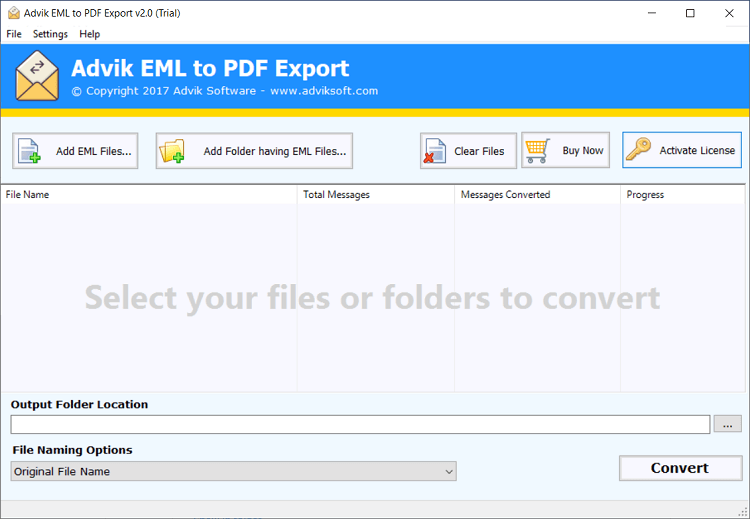Sort by the File Name column header
Image resolution: width=750 pixels, height=519 pixels.
pyautogui.click(x=149, y=195)
